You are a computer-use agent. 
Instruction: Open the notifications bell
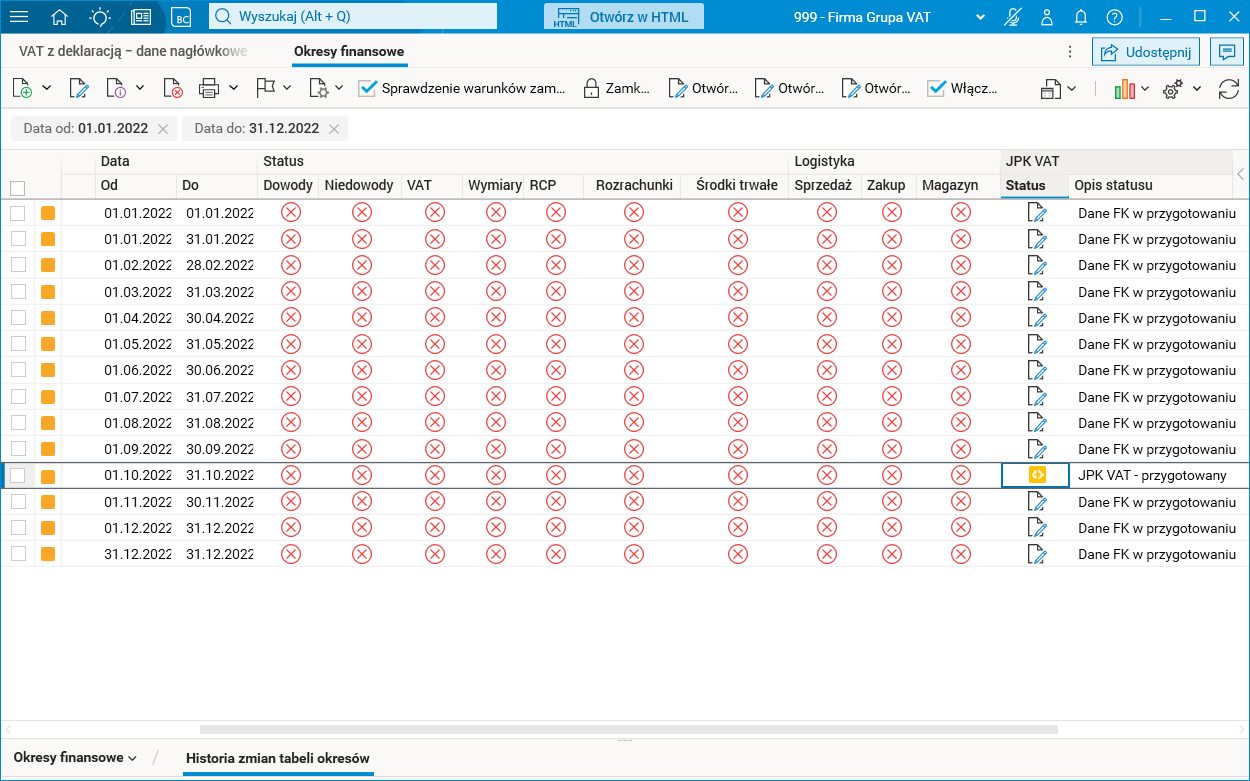point(1080,17)
